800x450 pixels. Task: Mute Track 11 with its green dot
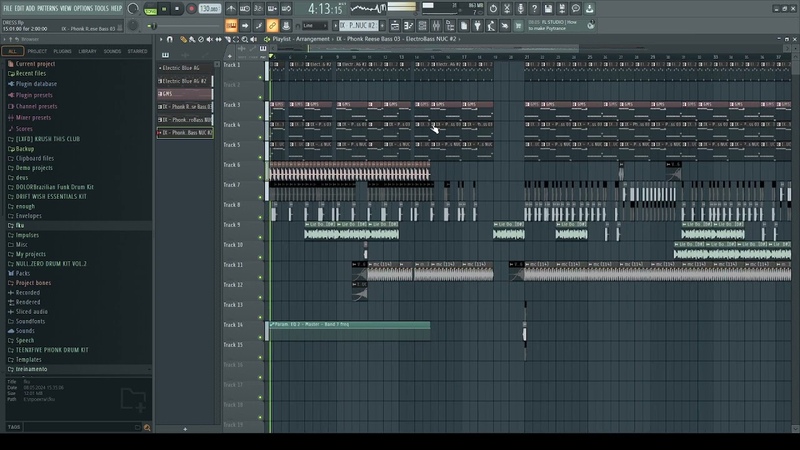pos(260,278)
